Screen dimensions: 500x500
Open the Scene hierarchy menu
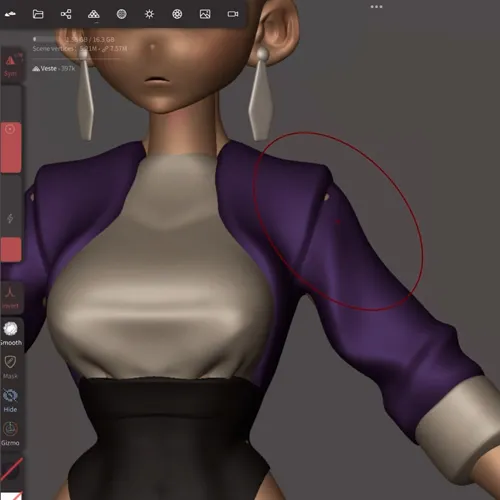[x=66, y=14]
